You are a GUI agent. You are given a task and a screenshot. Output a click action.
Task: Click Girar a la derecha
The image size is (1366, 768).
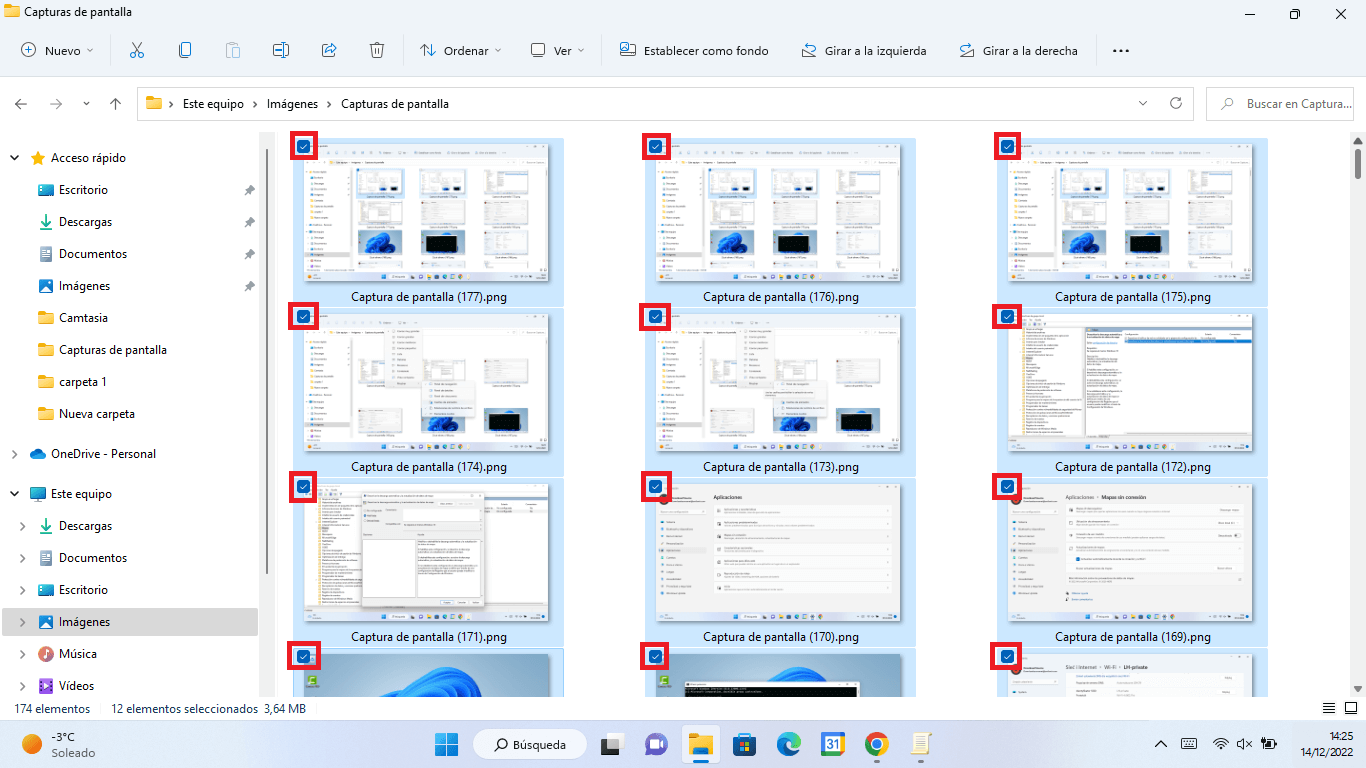[1018, 50]
